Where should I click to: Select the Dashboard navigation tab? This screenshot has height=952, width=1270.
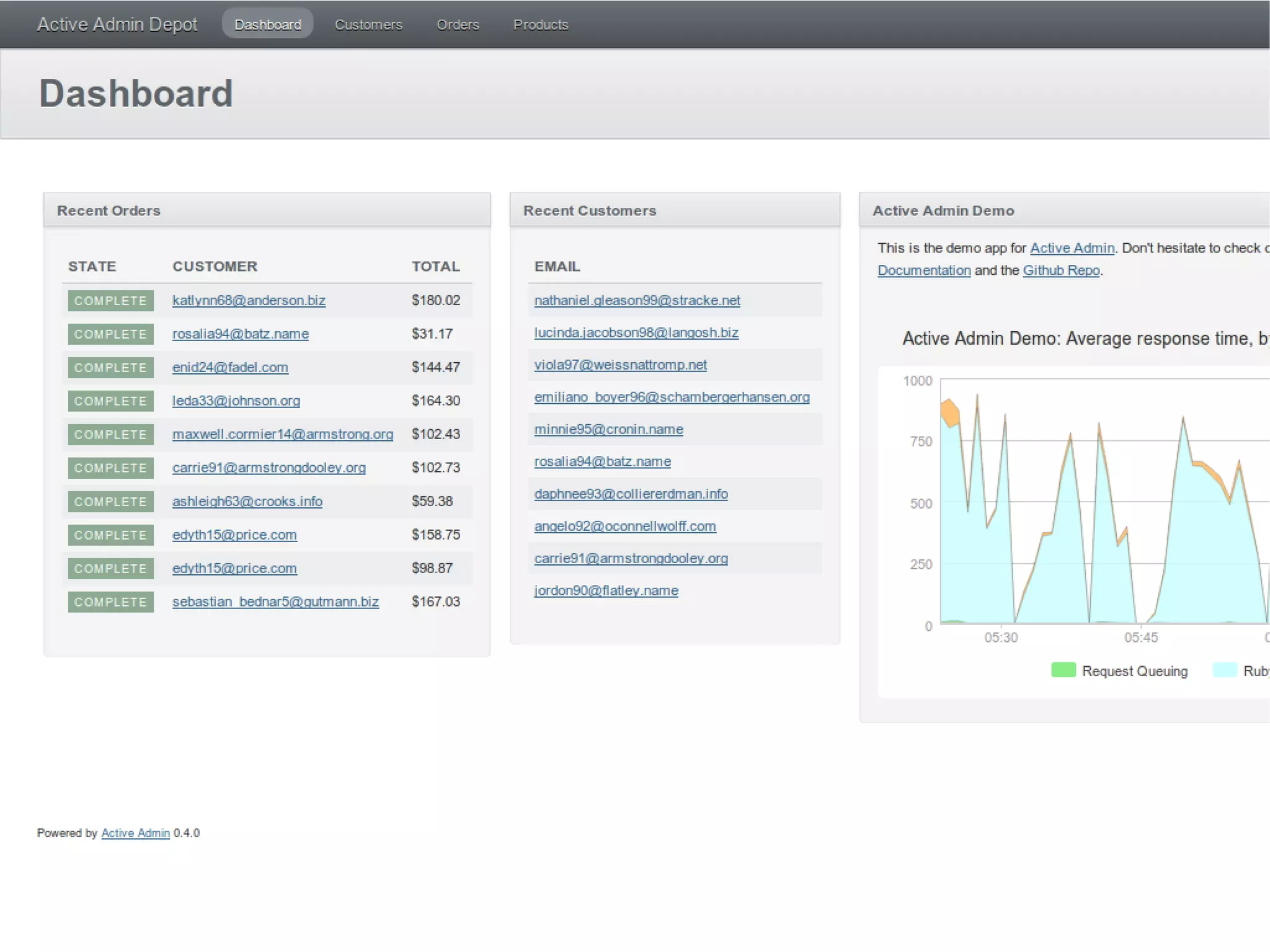point(268,25)
